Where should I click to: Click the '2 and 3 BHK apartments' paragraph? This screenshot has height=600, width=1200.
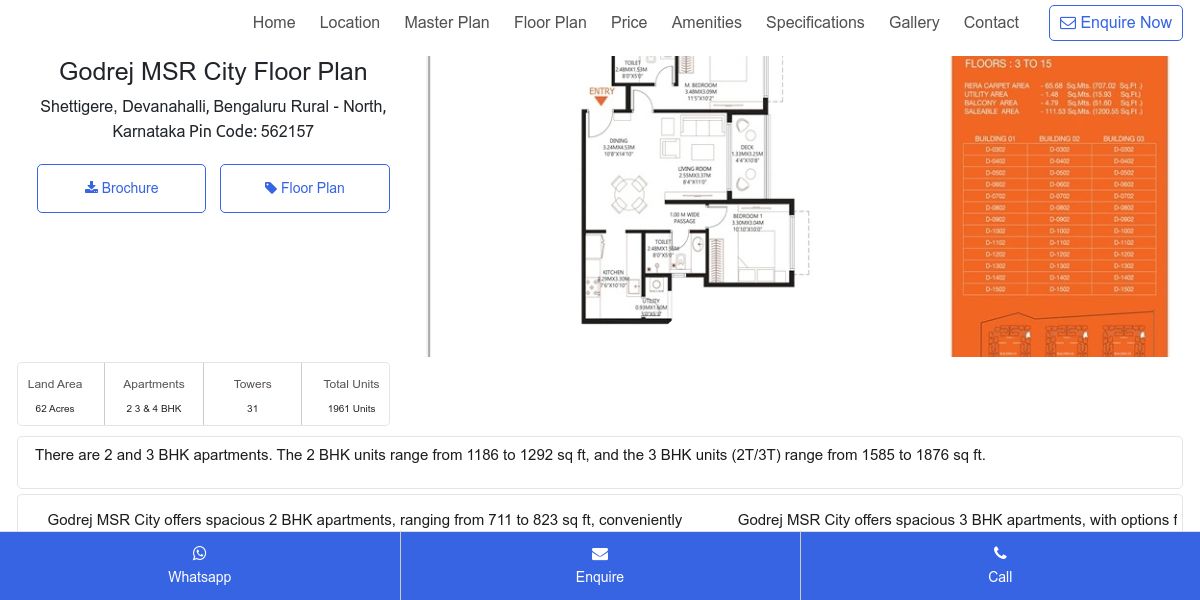(510, 455)
